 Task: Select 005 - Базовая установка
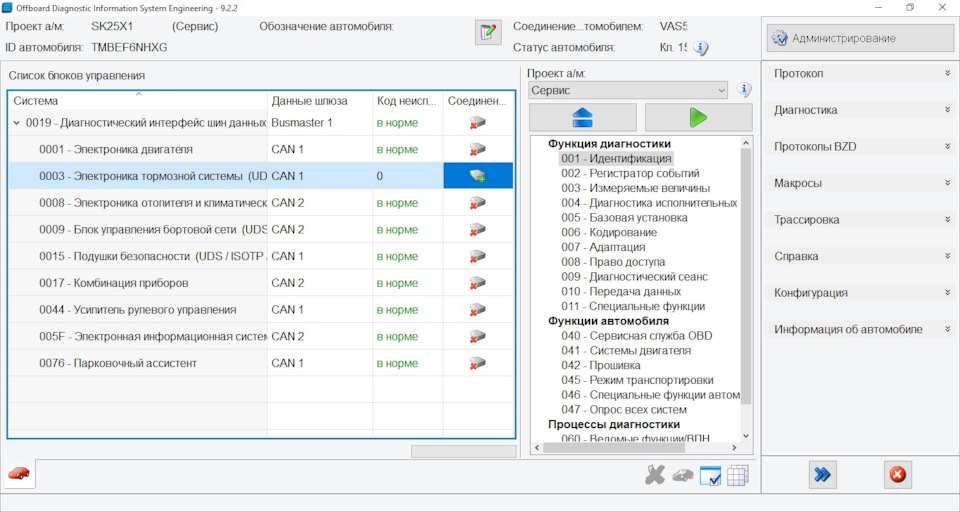(624, 217)
